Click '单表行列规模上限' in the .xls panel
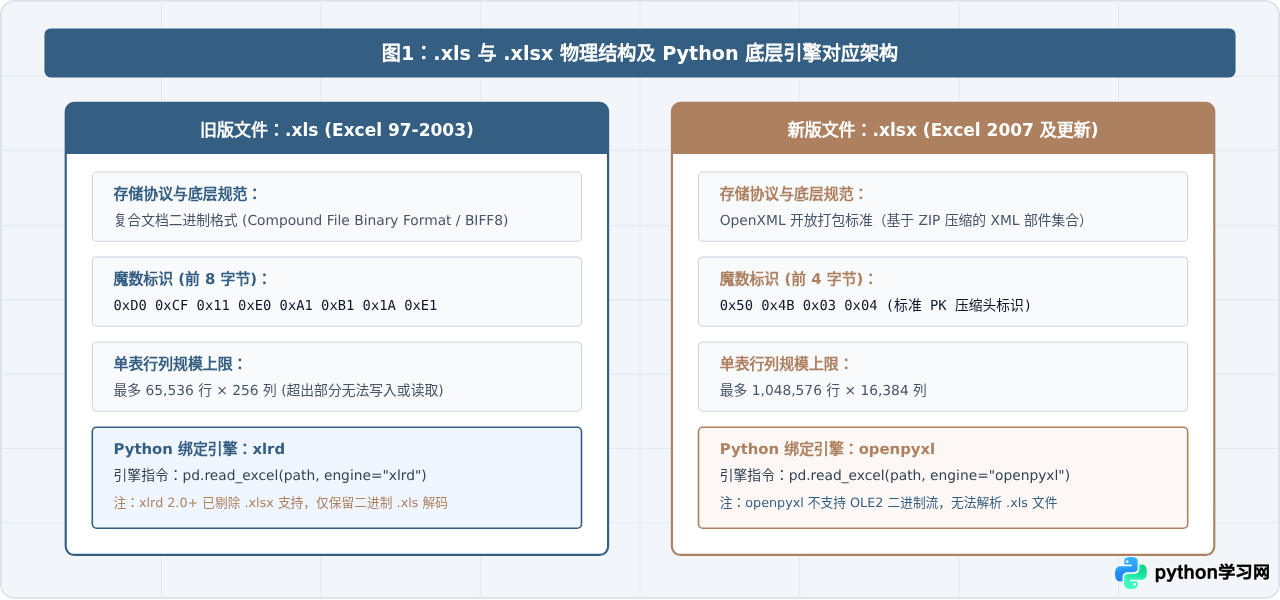The height and width of the screenshot is (600, 1280). (179, 364)
